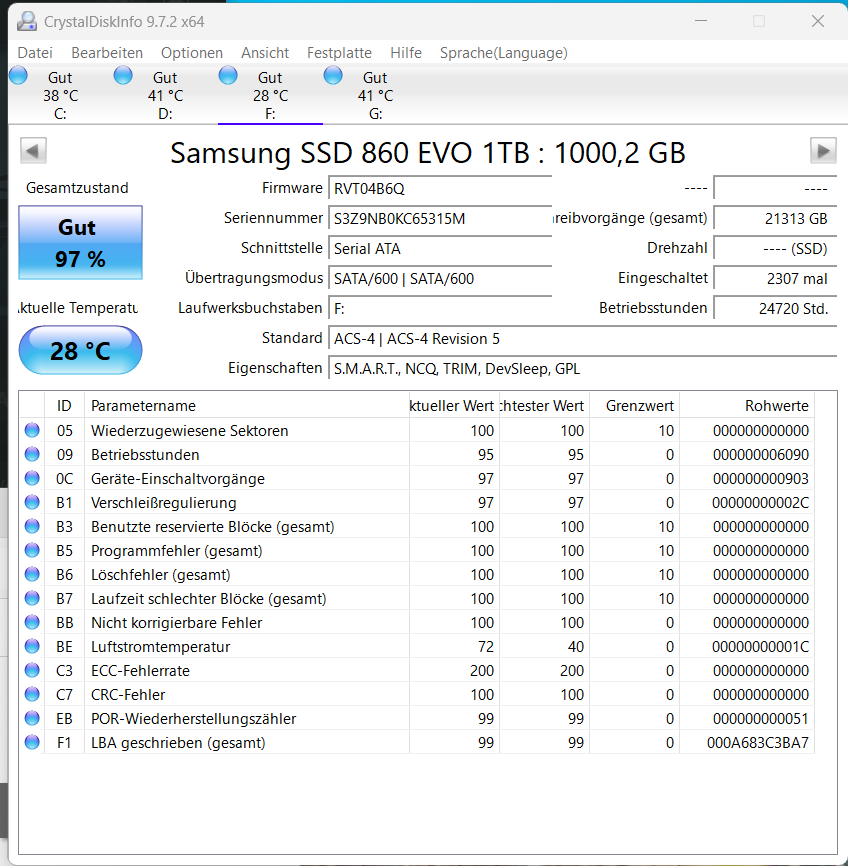This screenshot has height=866, width=848.
Task: Click status orb for Löschfehler row
Action: [x=32, y=574]
